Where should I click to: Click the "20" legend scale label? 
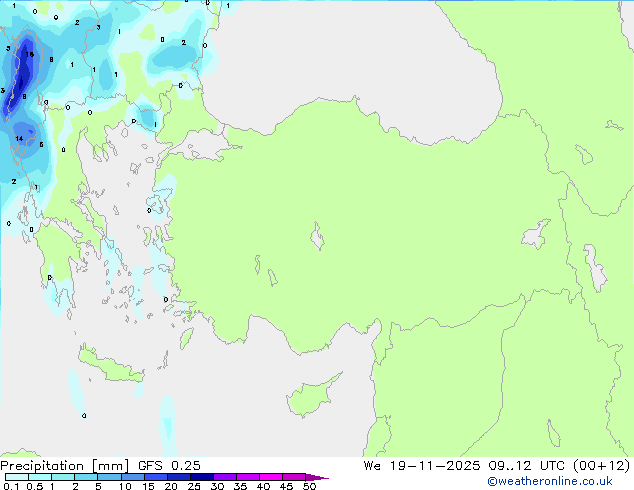(171, 486)
